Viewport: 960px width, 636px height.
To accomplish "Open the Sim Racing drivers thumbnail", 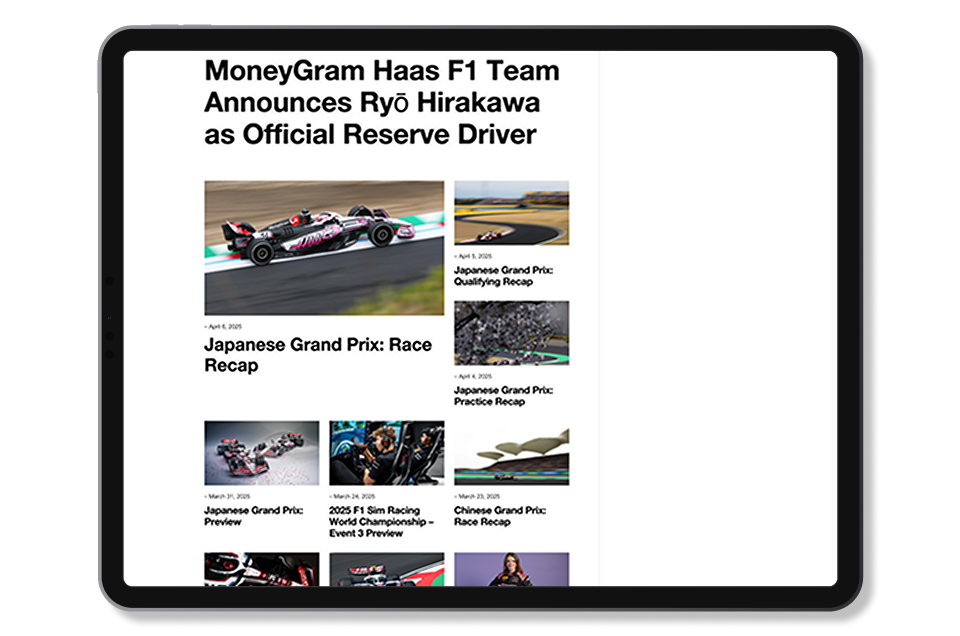I will [386, 453].
